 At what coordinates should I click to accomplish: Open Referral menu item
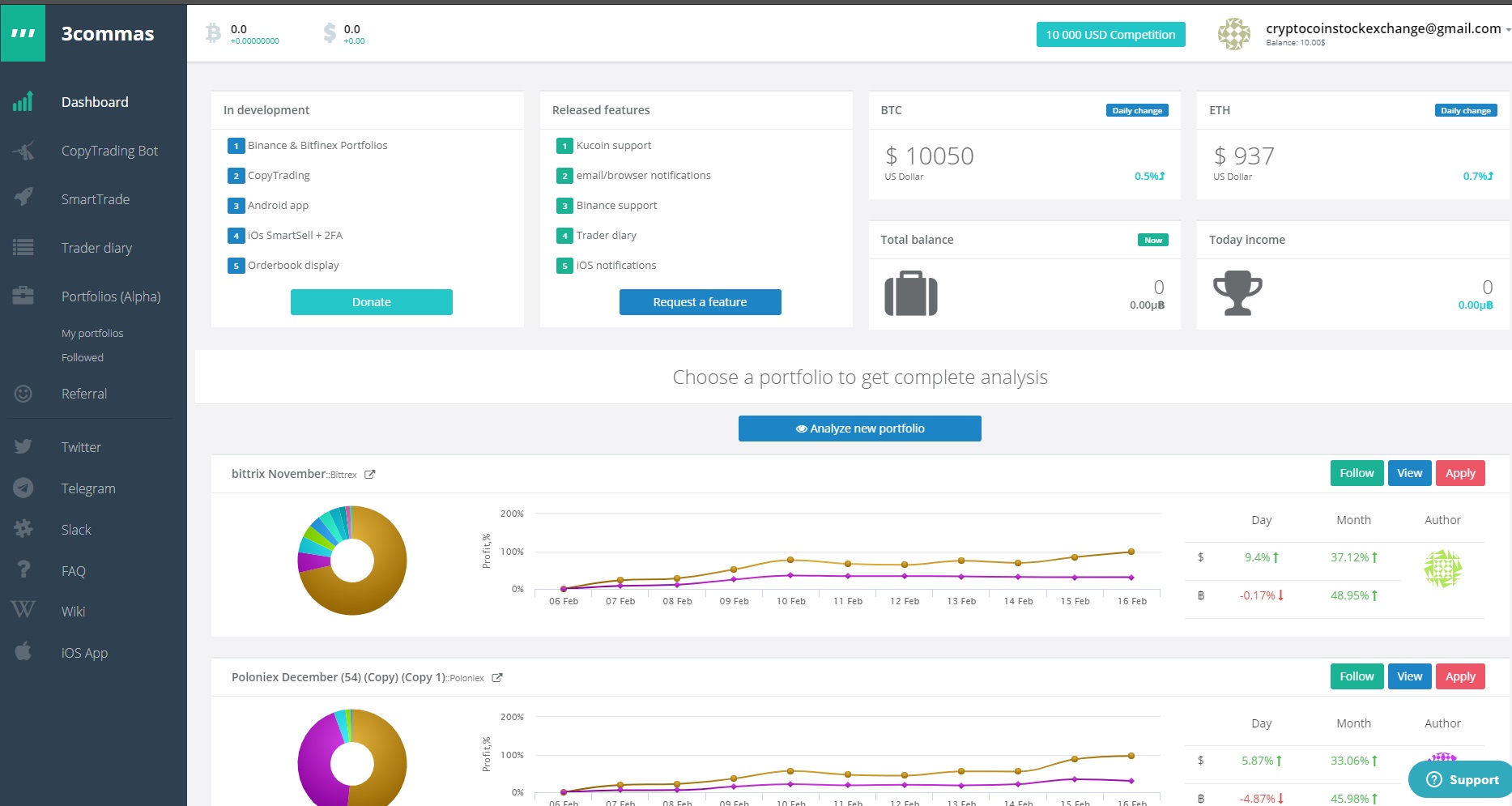tap(84, 394)
